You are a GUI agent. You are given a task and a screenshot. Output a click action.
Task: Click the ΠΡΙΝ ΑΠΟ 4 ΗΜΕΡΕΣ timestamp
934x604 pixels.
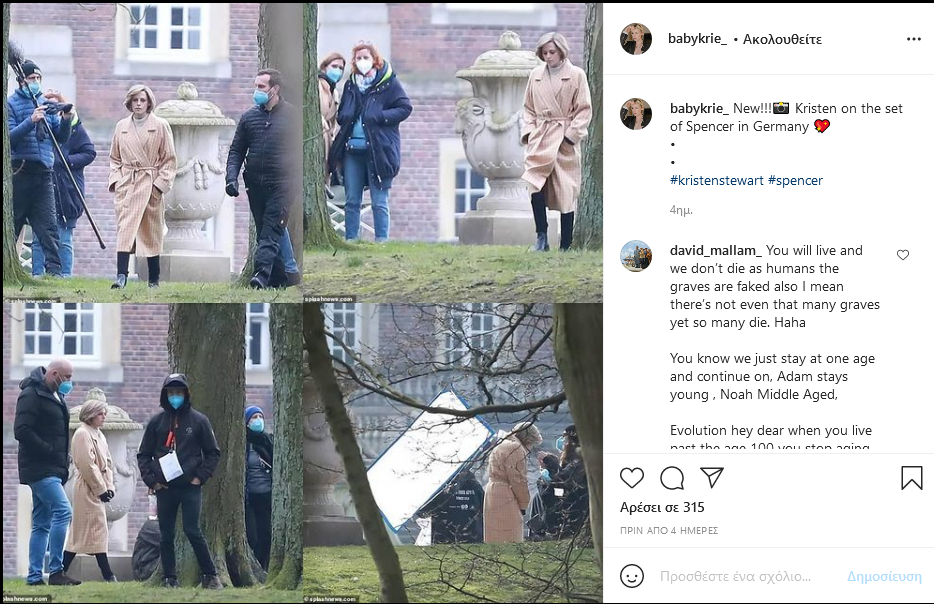668,530
